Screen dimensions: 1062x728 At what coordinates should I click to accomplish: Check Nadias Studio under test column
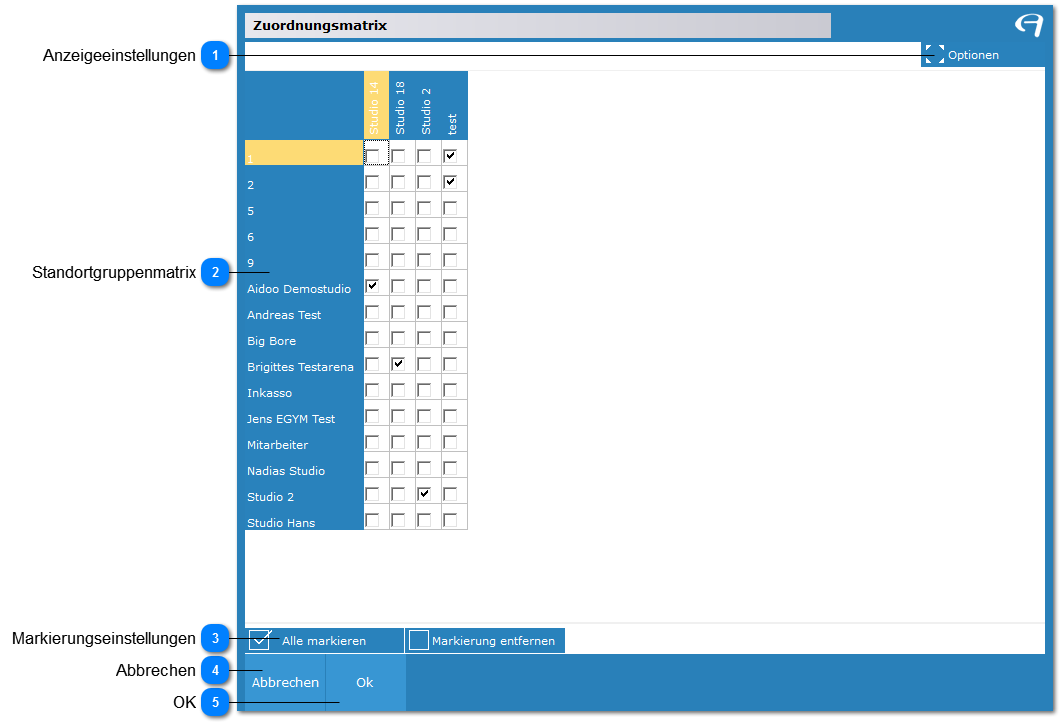[450, 468]
